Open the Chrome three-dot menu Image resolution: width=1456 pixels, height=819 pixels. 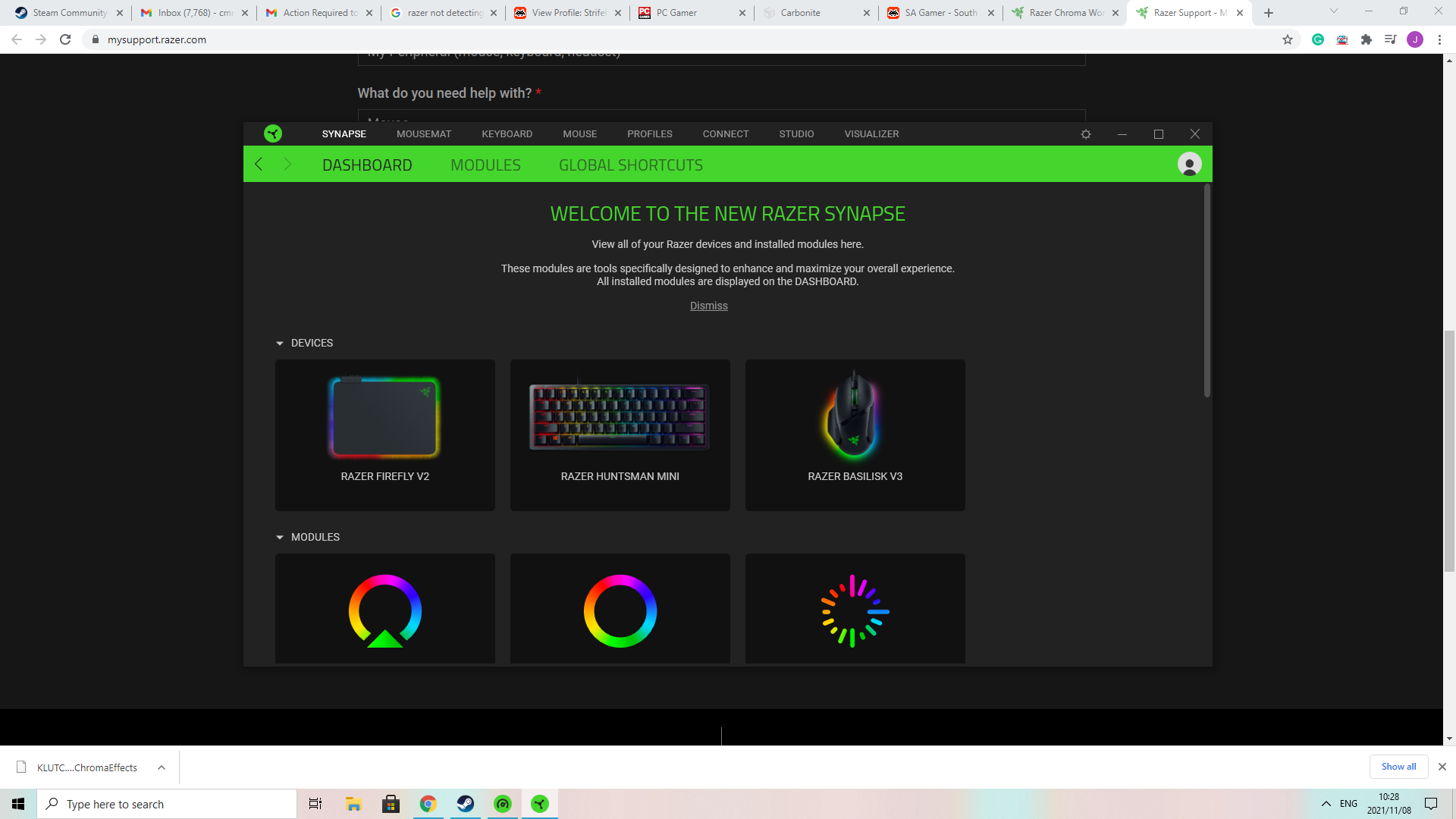coord(1439,39)
